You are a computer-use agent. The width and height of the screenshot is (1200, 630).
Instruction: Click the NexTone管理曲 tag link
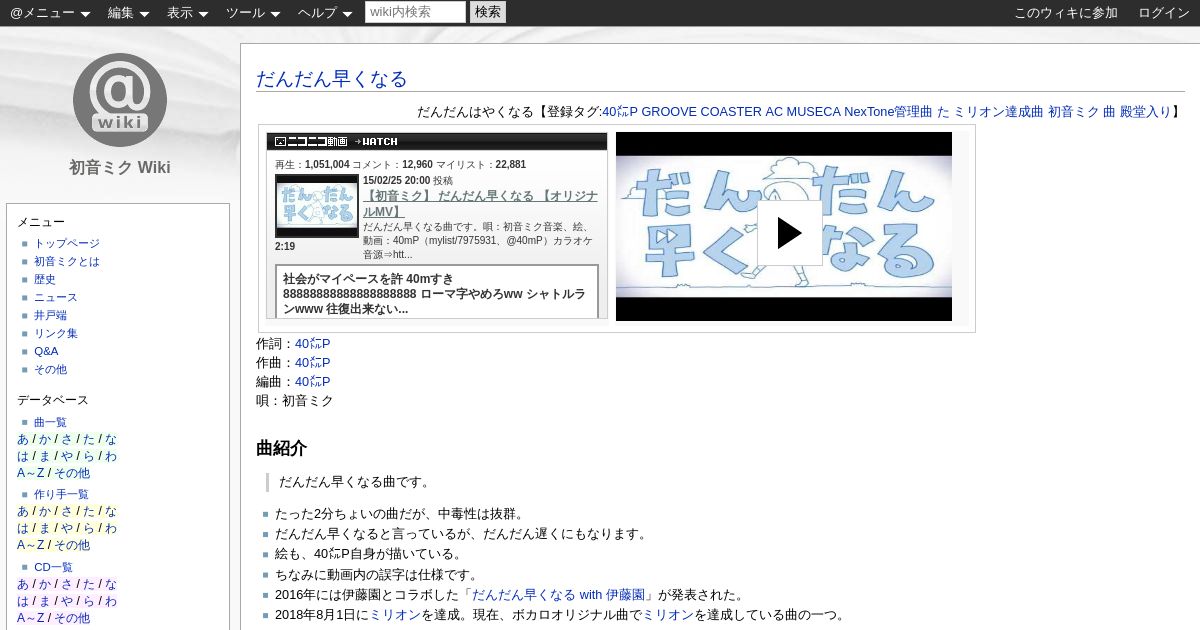[x=888, y=112]
